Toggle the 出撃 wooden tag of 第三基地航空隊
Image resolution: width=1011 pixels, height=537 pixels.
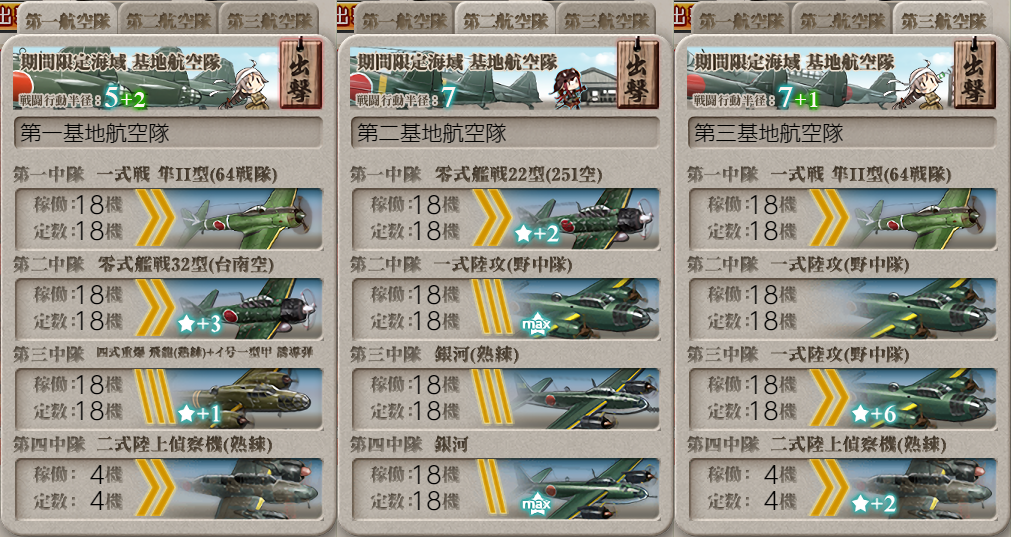coord(974,74)
